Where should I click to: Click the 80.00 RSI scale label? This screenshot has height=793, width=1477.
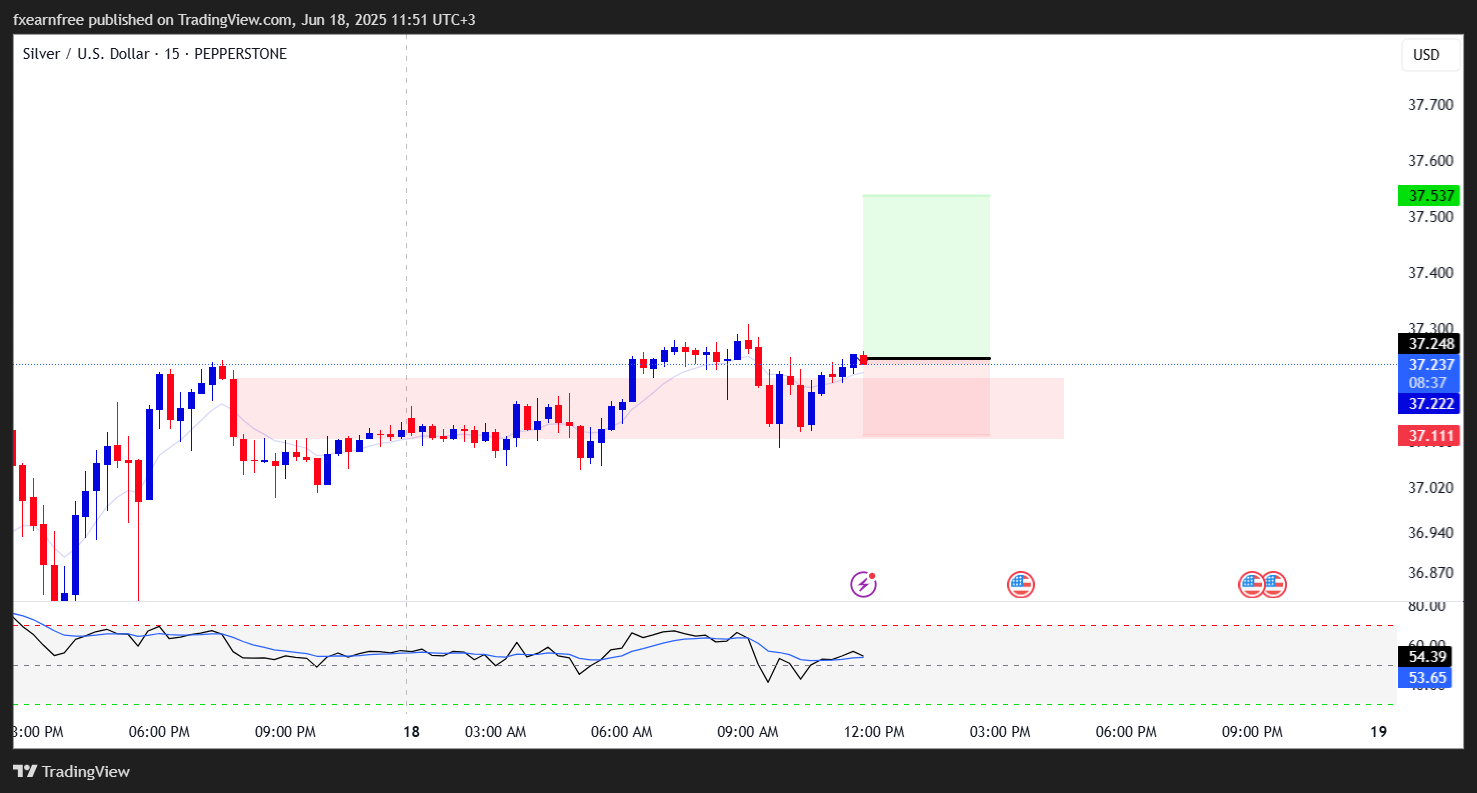pyautogui.click(x=1426, y=606)
